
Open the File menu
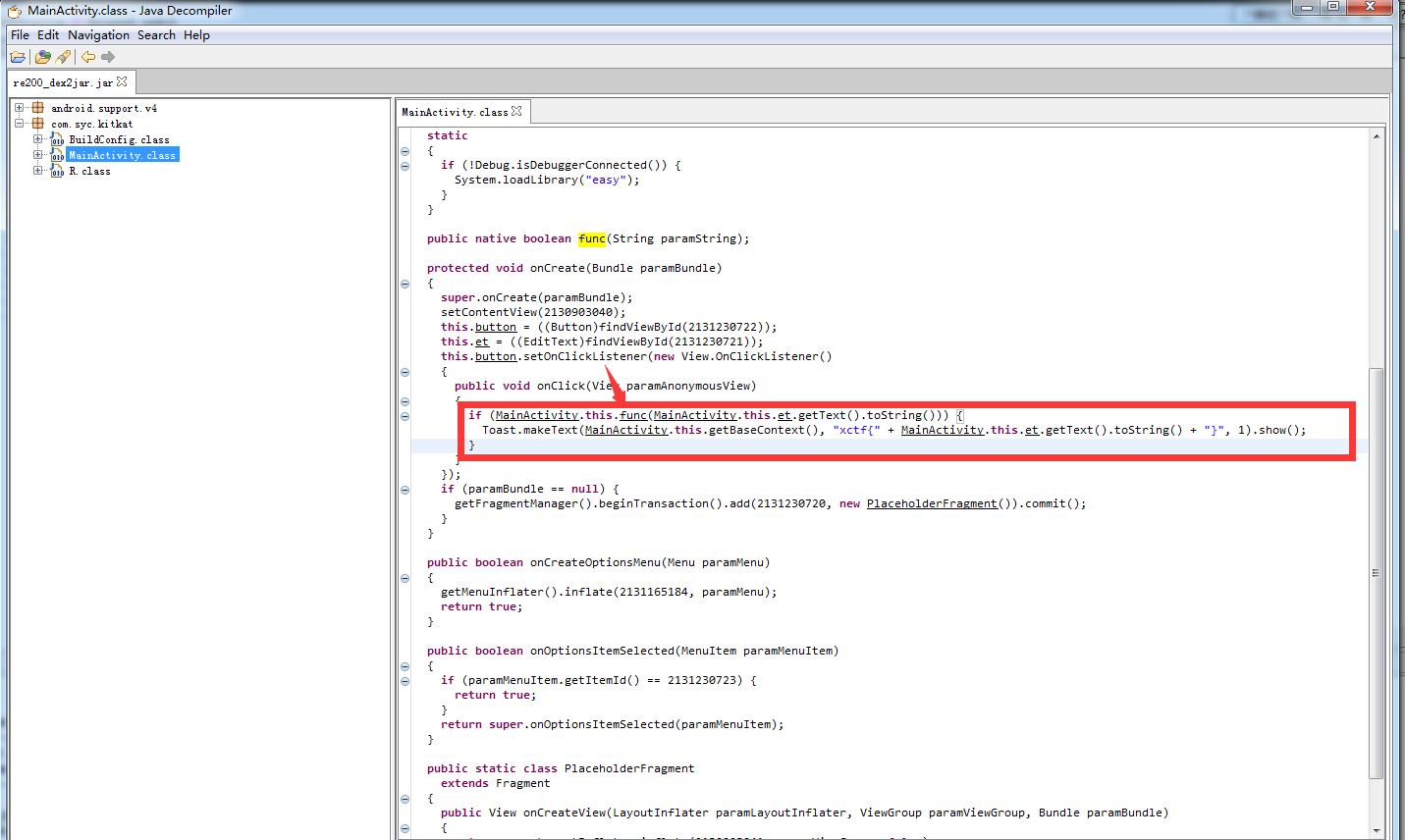point(20,35)
